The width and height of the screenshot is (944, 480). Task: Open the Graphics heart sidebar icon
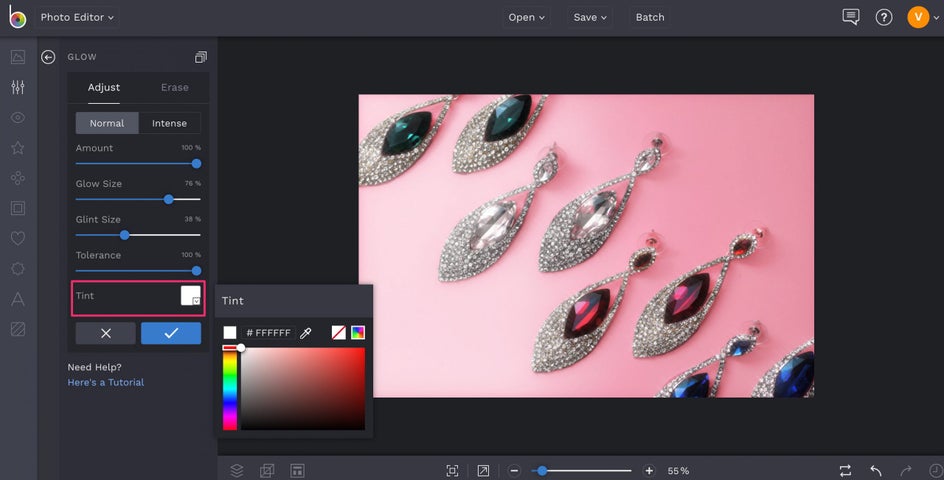tap(18, 238)
